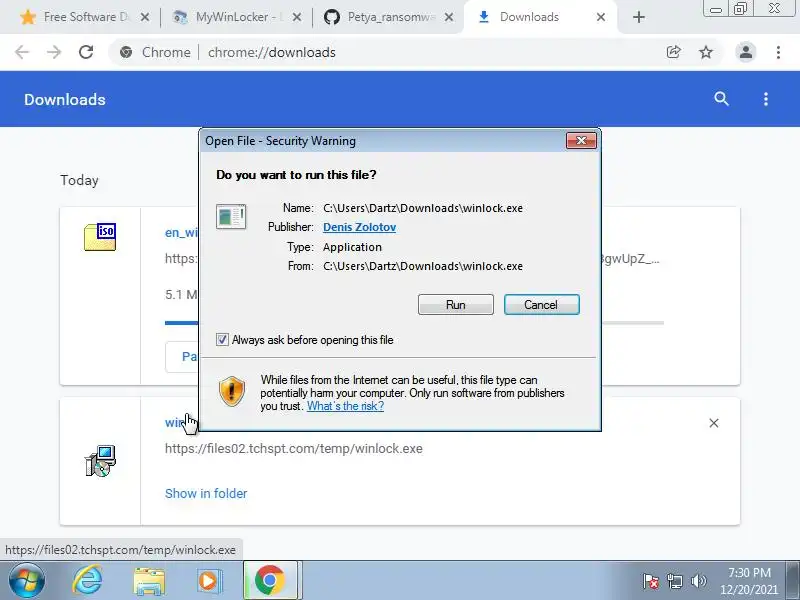Click the ISO file icon
800x600 pixels.
pos(100,237)
